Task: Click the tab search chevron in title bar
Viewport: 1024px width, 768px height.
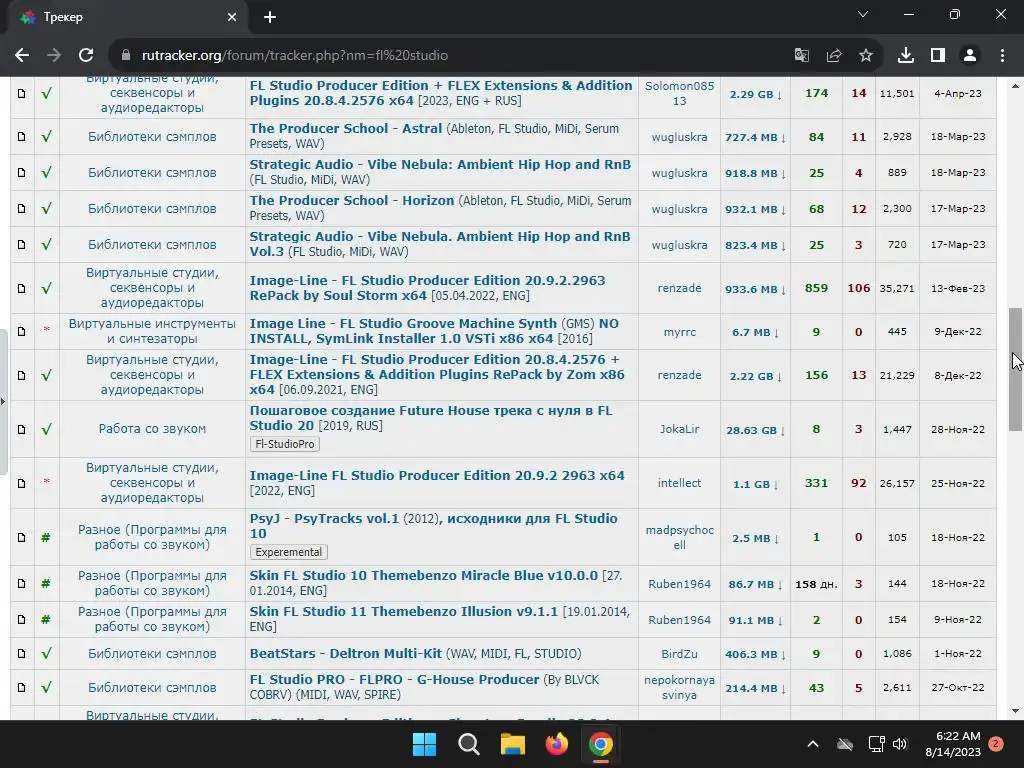Action: pos(863,14)
